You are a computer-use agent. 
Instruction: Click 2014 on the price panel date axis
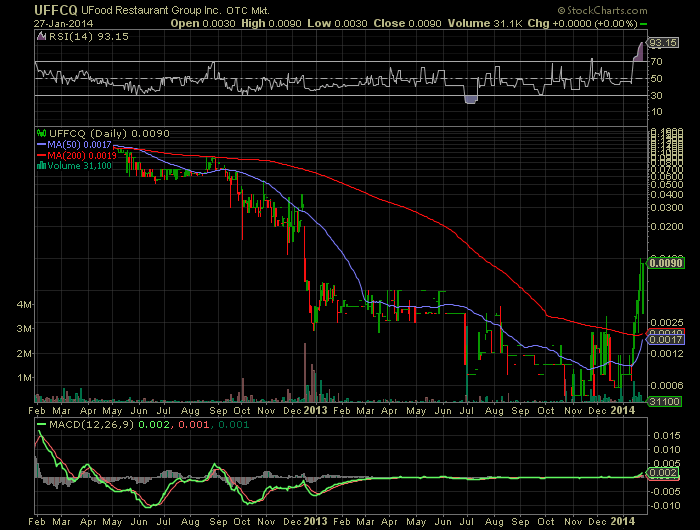(x=622, y=410)
